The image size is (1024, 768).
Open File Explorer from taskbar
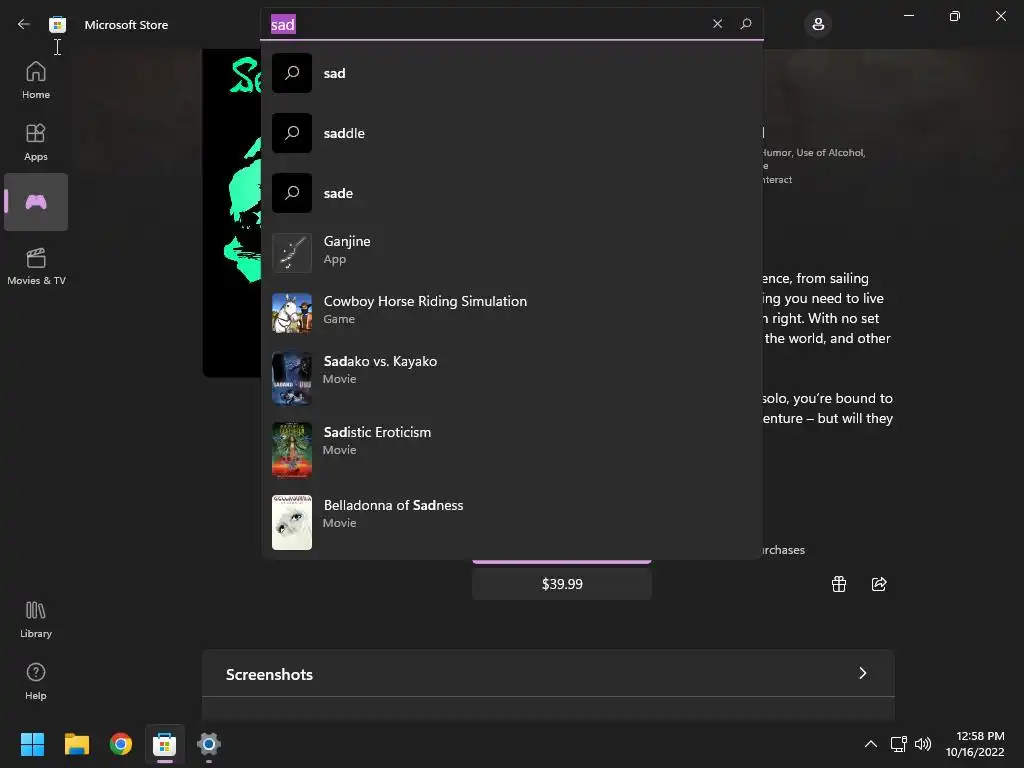click(x=76, y=744)
